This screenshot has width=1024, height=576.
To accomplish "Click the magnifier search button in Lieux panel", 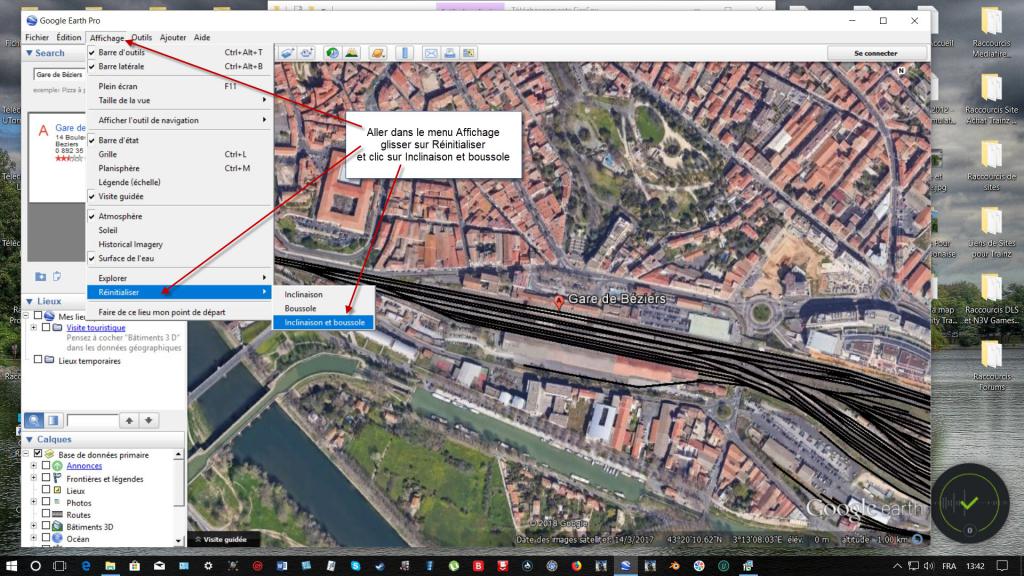I will tap(34, 420).
